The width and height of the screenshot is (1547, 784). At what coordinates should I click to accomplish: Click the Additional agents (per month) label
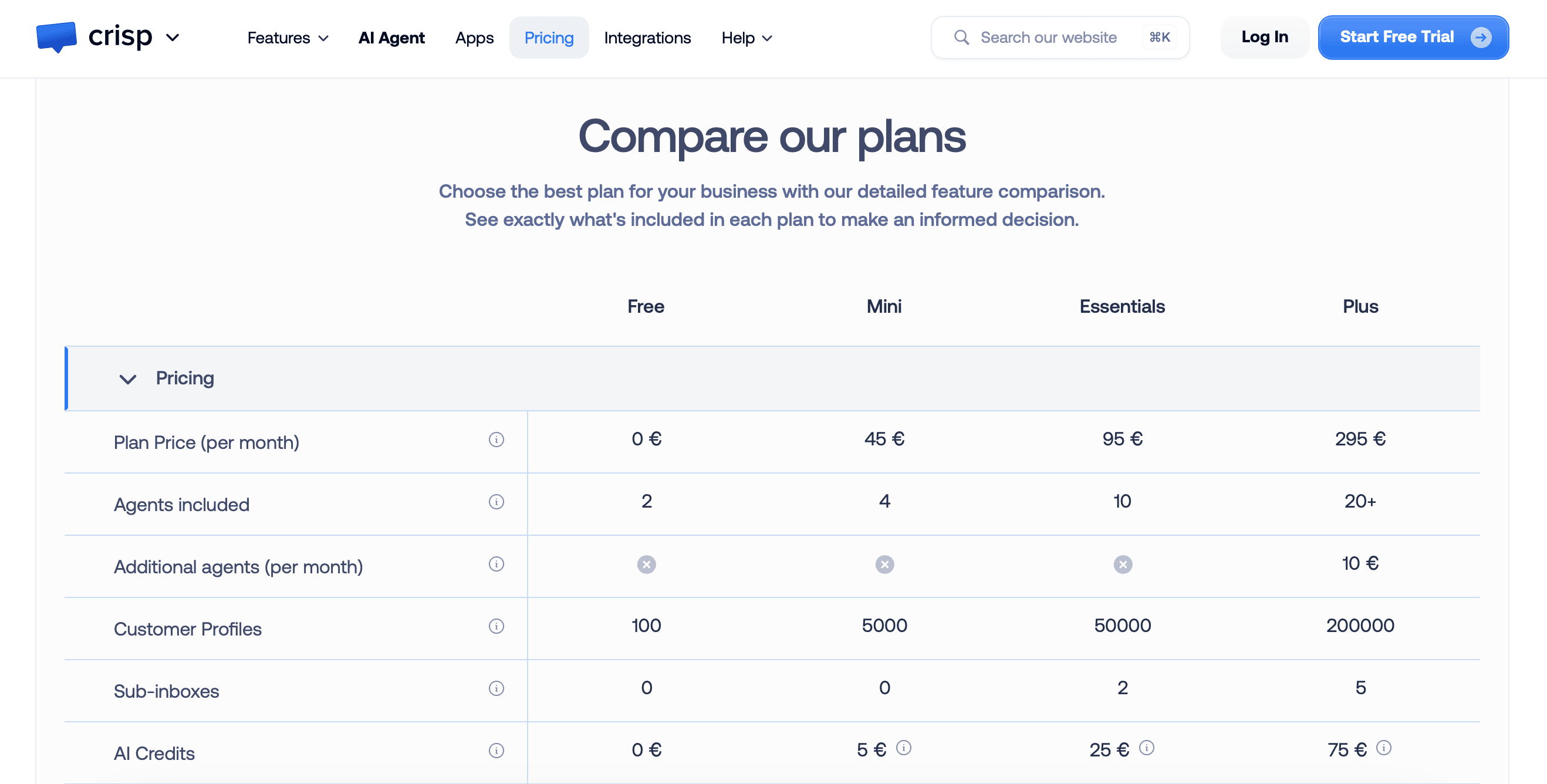pyautogui.click(x=238, y=567)
